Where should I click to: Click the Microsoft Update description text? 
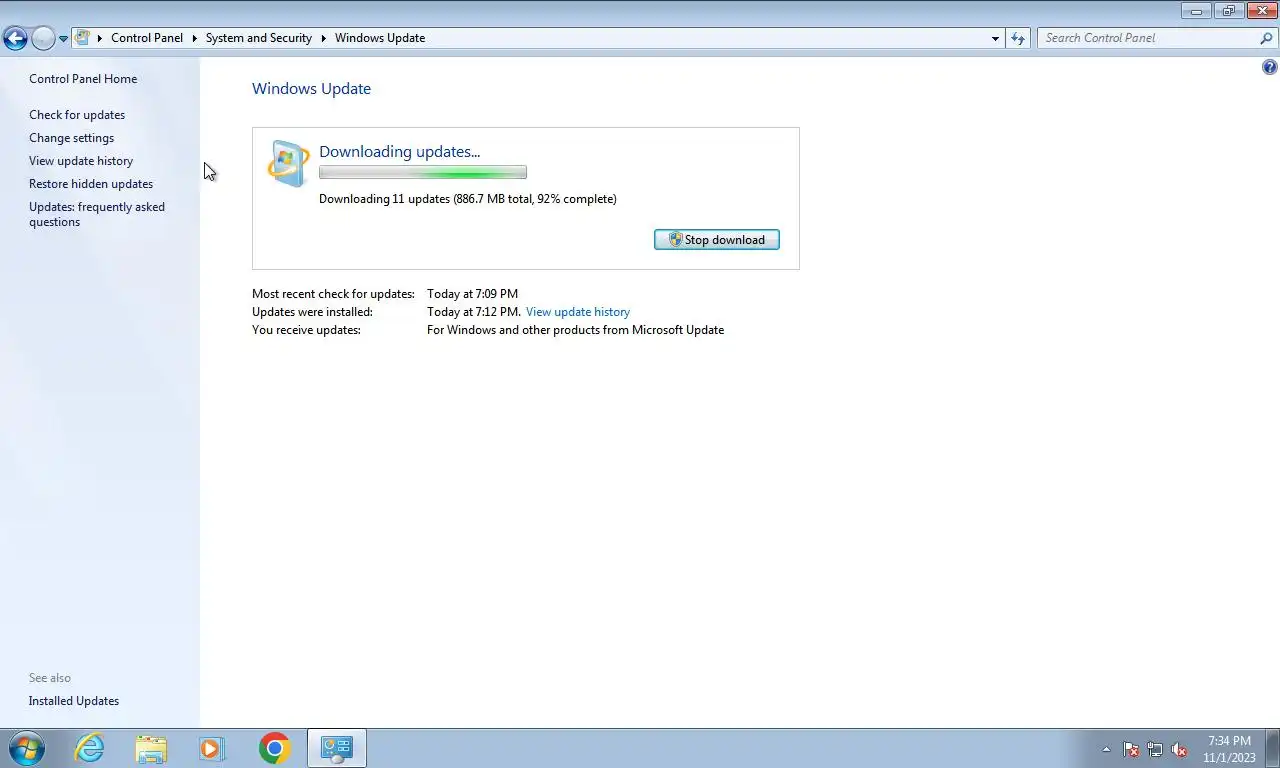pos(575,330)
